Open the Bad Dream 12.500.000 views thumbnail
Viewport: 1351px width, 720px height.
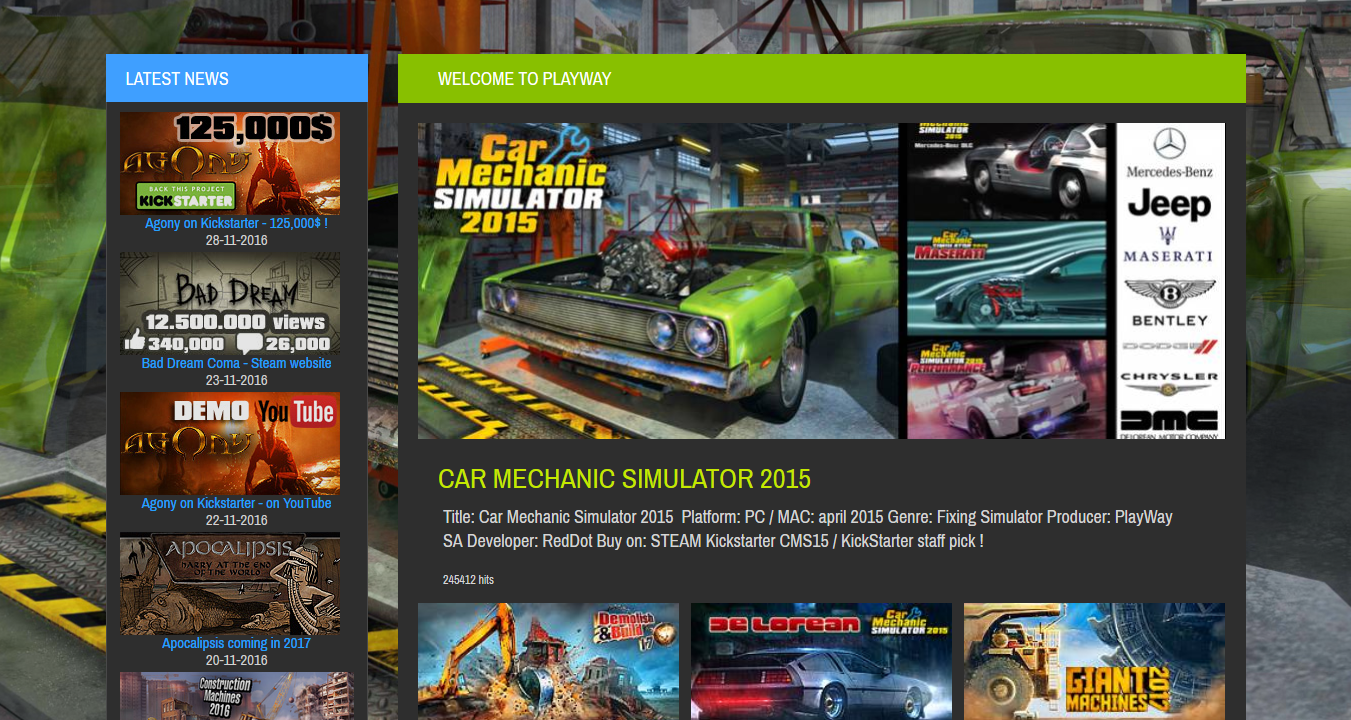(x=230, y=303)
